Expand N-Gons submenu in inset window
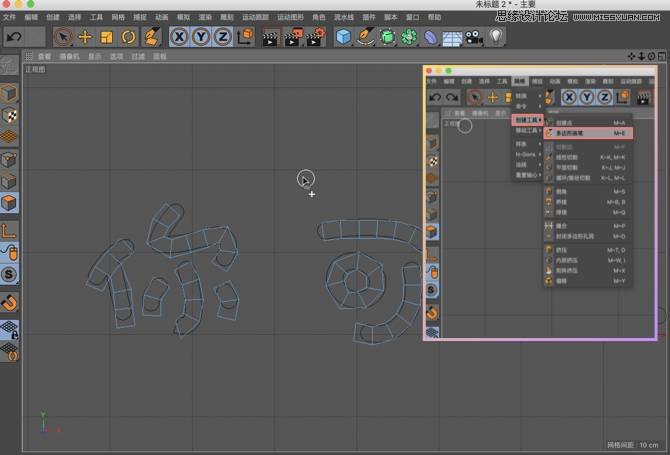This screenshot has width=670, height=455. (528, 154)
